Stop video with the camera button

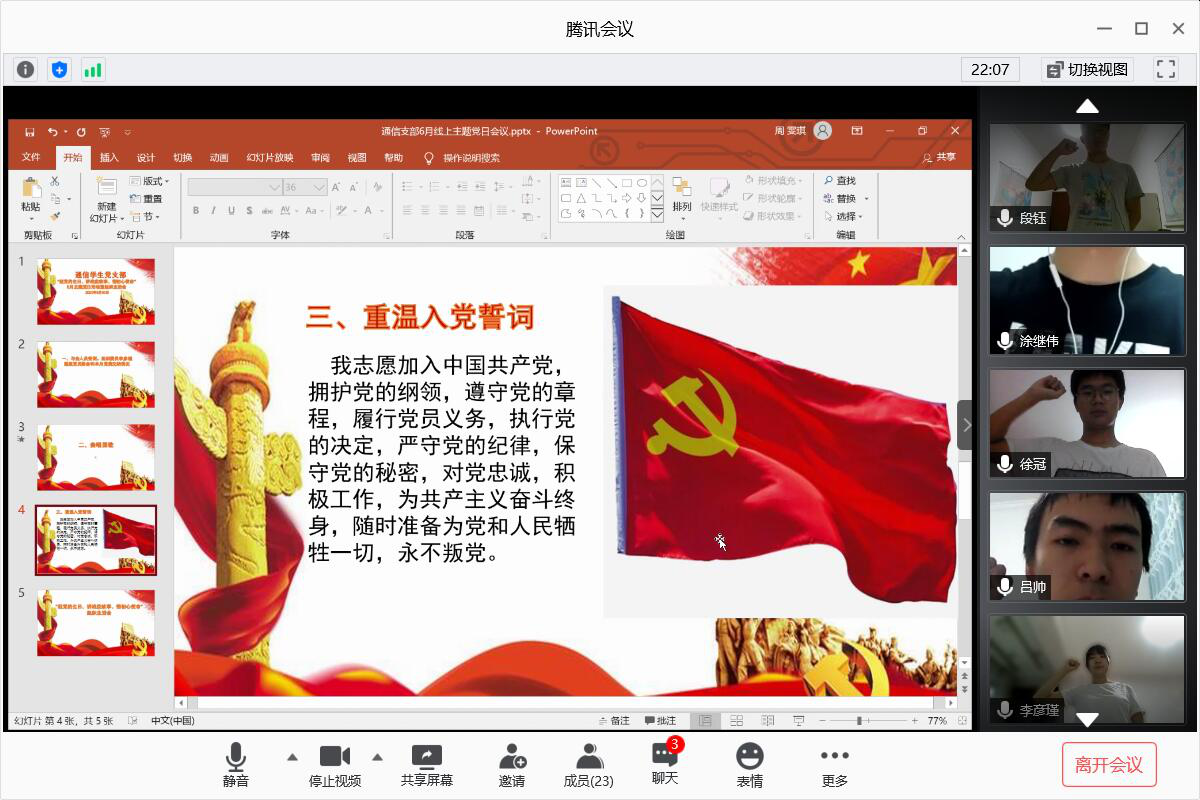(334, 765)
